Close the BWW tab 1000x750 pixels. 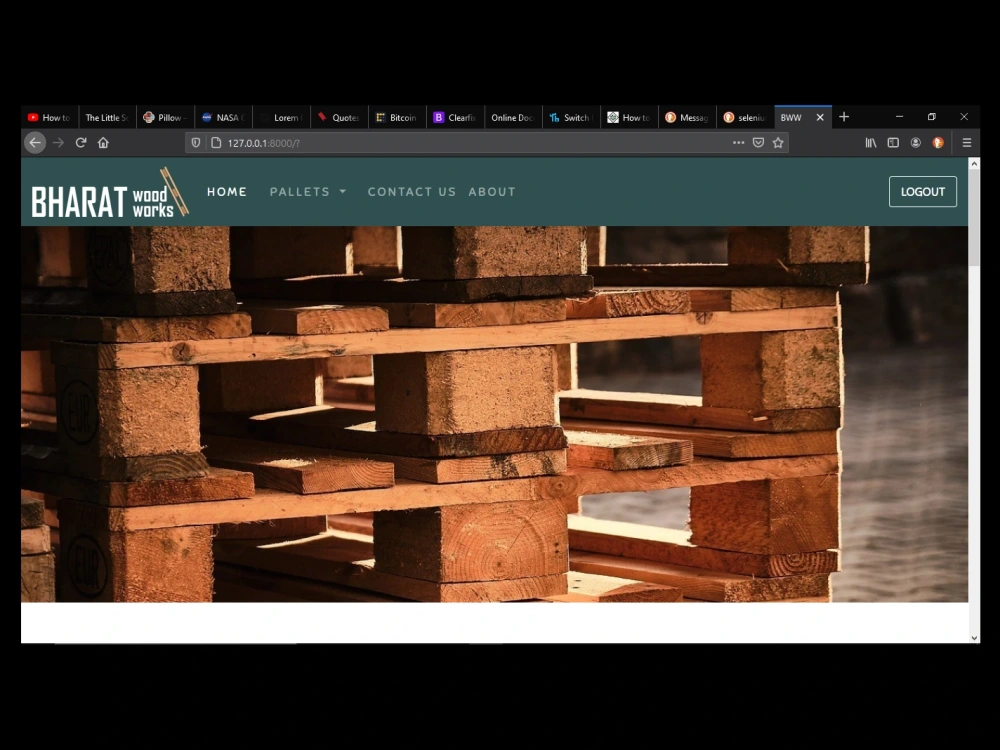(820, 117)
